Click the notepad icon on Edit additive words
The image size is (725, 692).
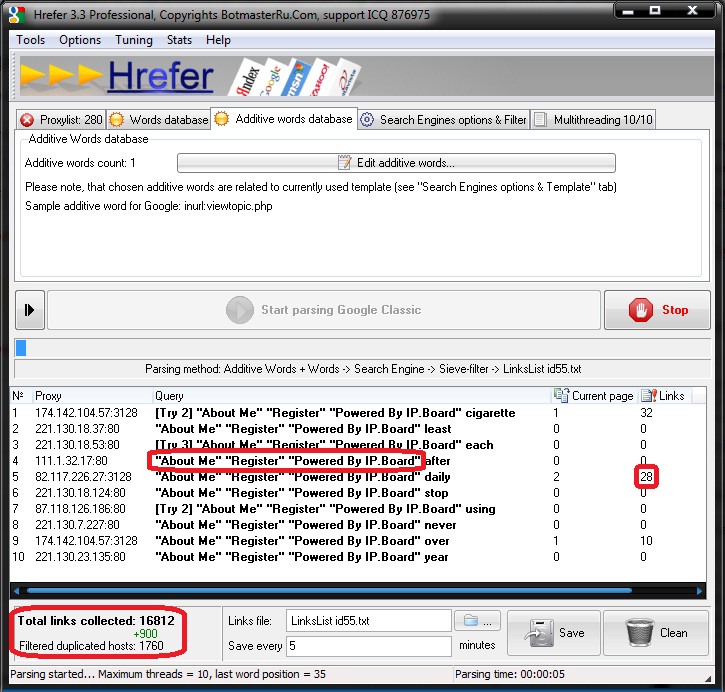(x=344, y=163)
